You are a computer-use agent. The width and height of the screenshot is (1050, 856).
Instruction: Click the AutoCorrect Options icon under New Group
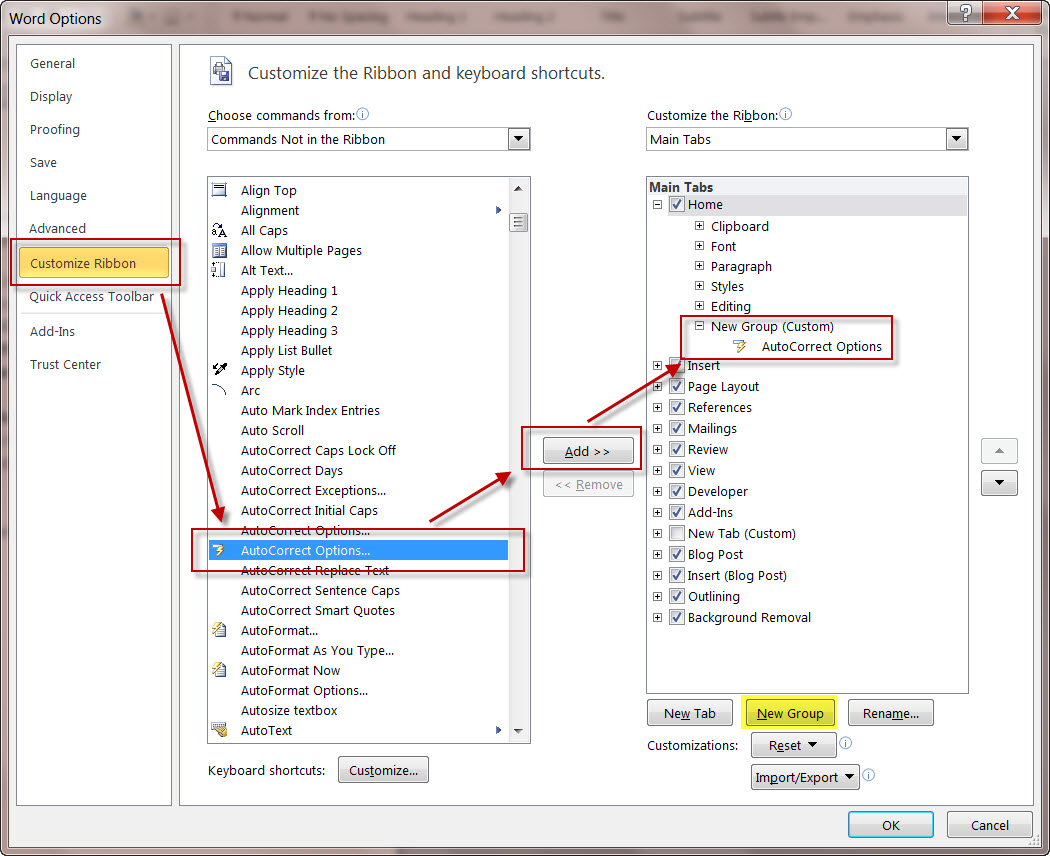click(740, 346)
